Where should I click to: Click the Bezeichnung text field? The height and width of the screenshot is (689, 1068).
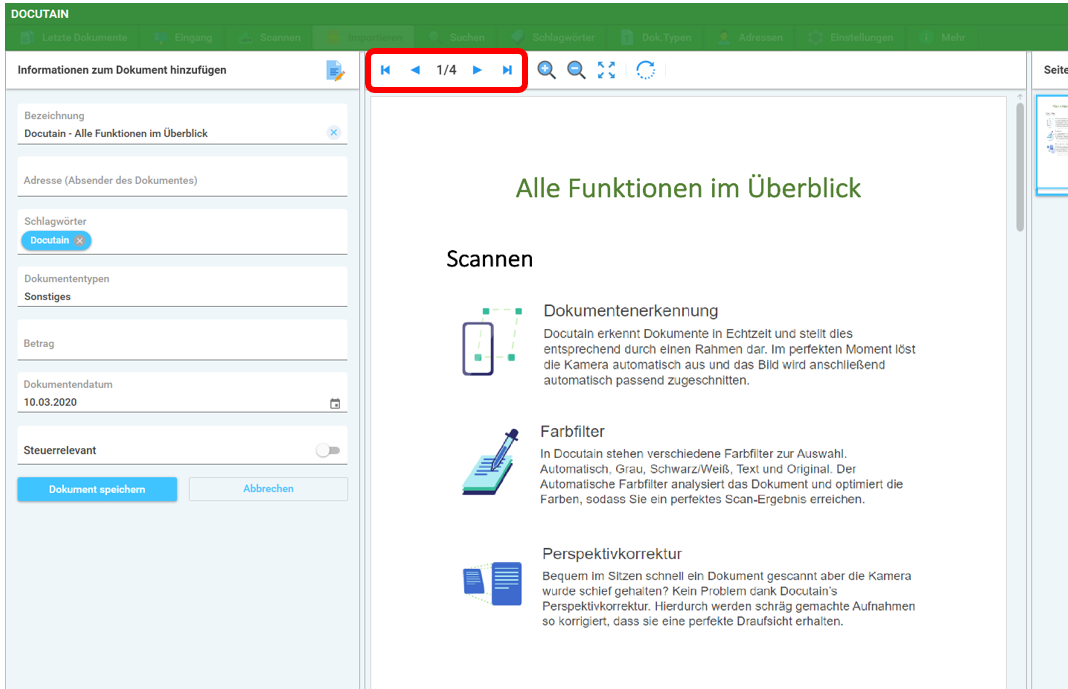(x=183, y=124)
